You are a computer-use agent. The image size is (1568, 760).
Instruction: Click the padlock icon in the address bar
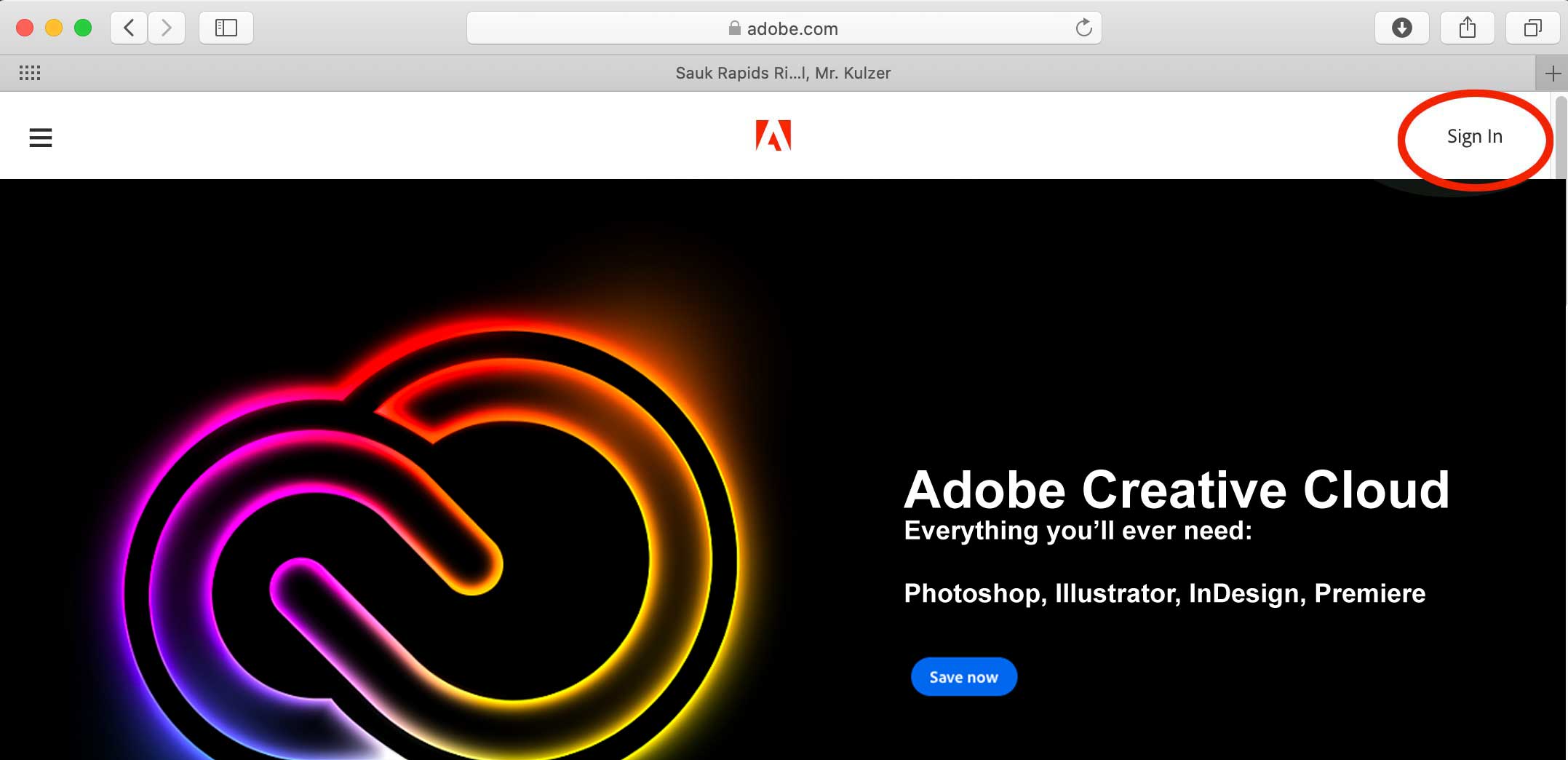tap(734, 28)
